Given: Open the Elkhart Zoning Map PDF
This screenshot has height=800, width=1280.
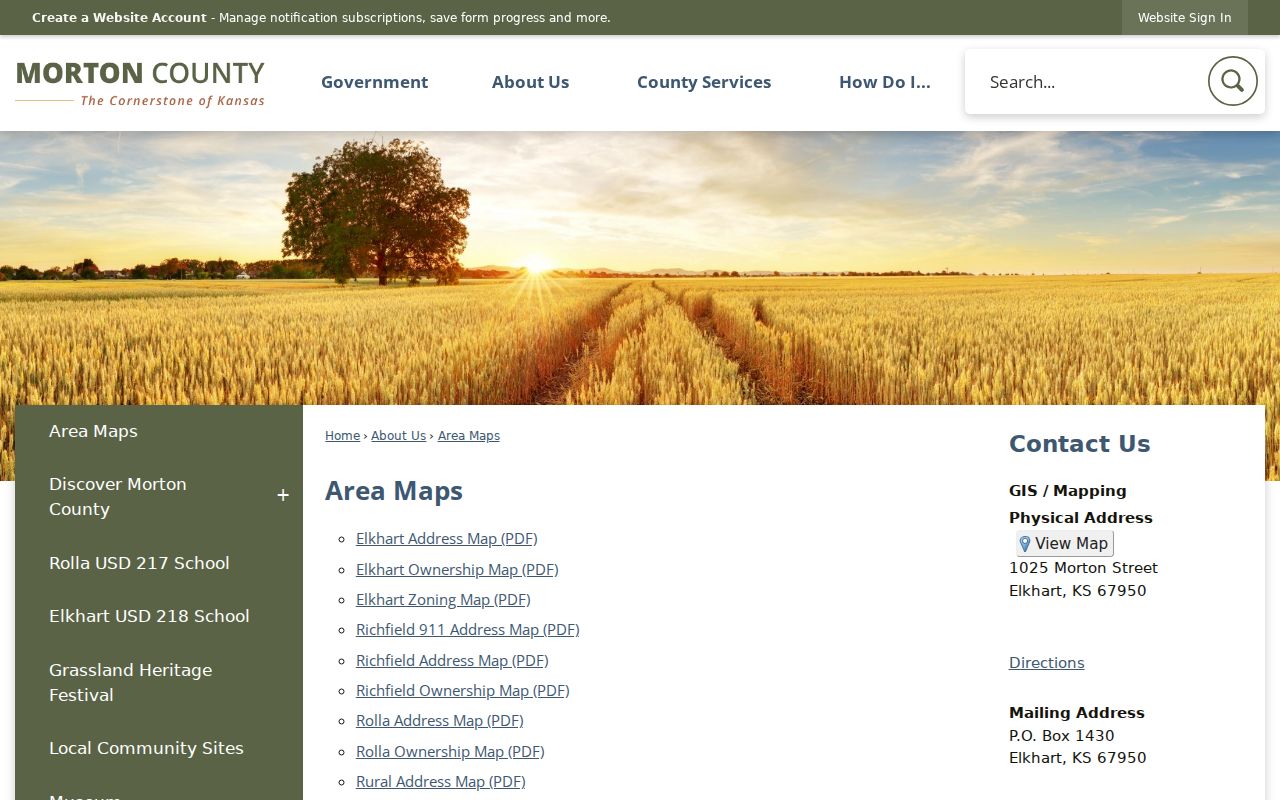Looking at the screenshot, I should [x=443, y=600].
